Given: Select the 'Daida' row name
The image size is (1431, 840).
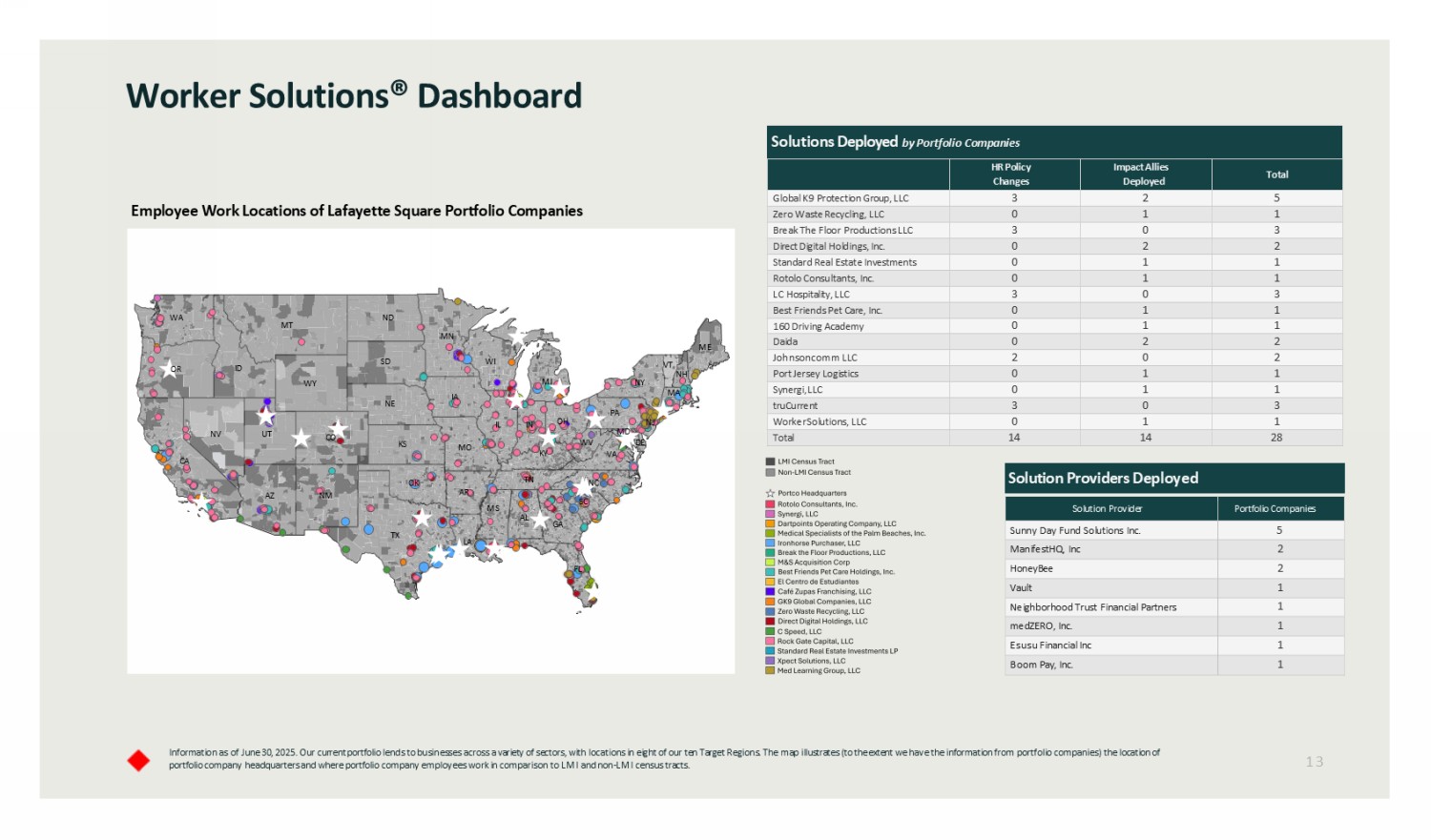Looking at the screenshot, I should [x=785, y=341].
